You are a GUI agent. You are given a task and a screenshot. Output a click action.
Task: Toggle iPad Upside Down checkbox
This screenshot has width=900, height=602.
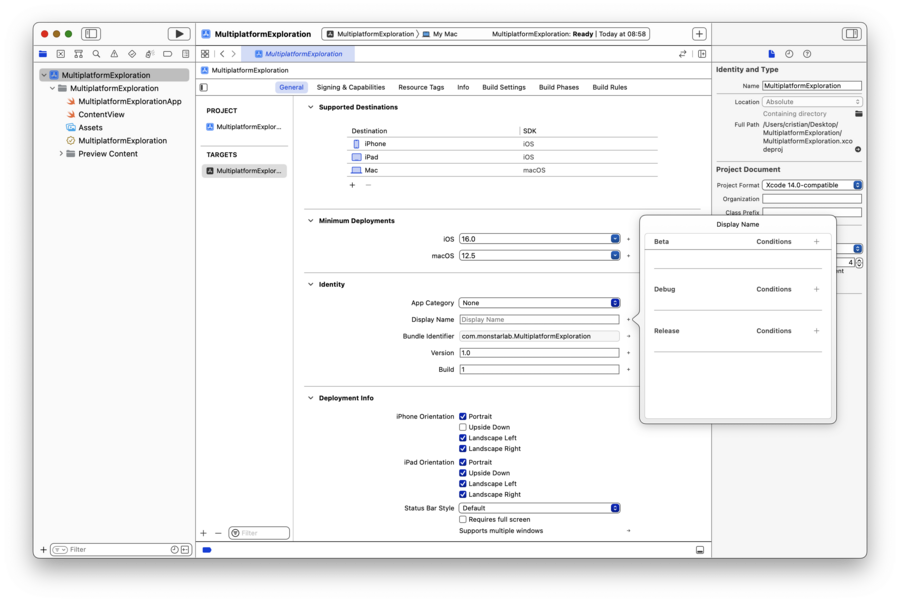463,473
